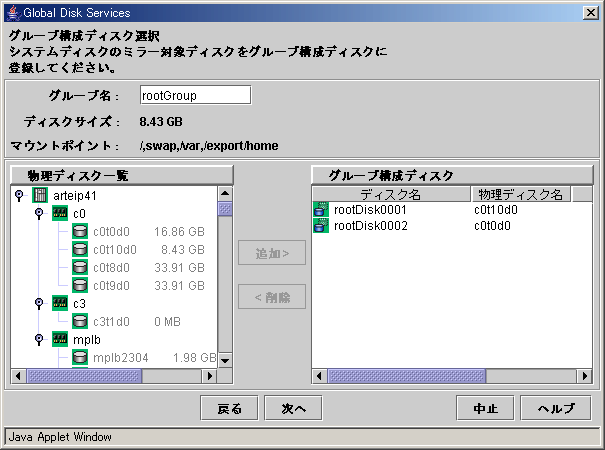Select the c3 tree label
The height and width of the screenshot is (450, 605).
[79, 304]
